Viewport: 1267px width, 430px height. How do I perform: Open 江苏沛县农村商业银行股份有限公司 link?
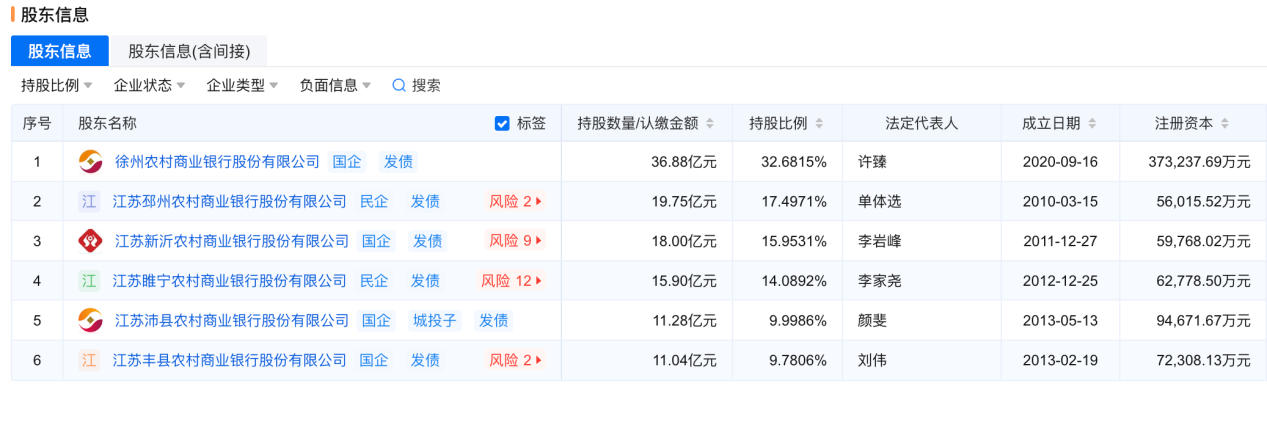tap(232, 321)
